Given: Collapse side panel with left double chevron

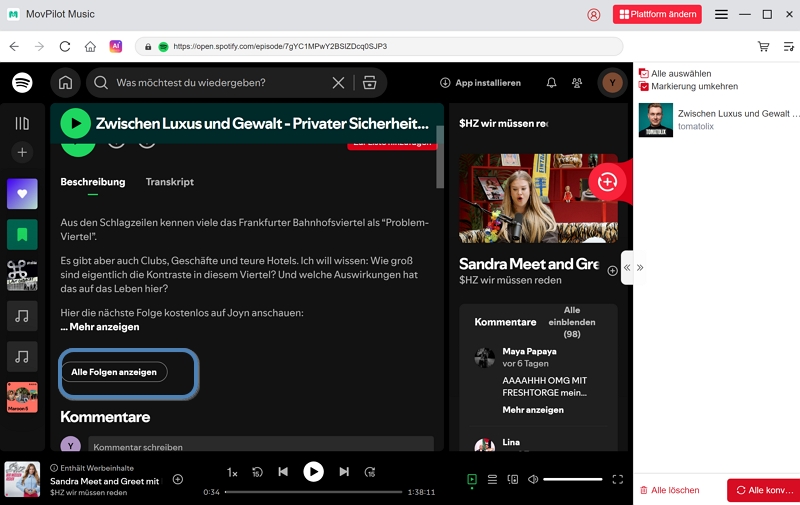Looking at the screenshot, I should [x=627, y=268].
